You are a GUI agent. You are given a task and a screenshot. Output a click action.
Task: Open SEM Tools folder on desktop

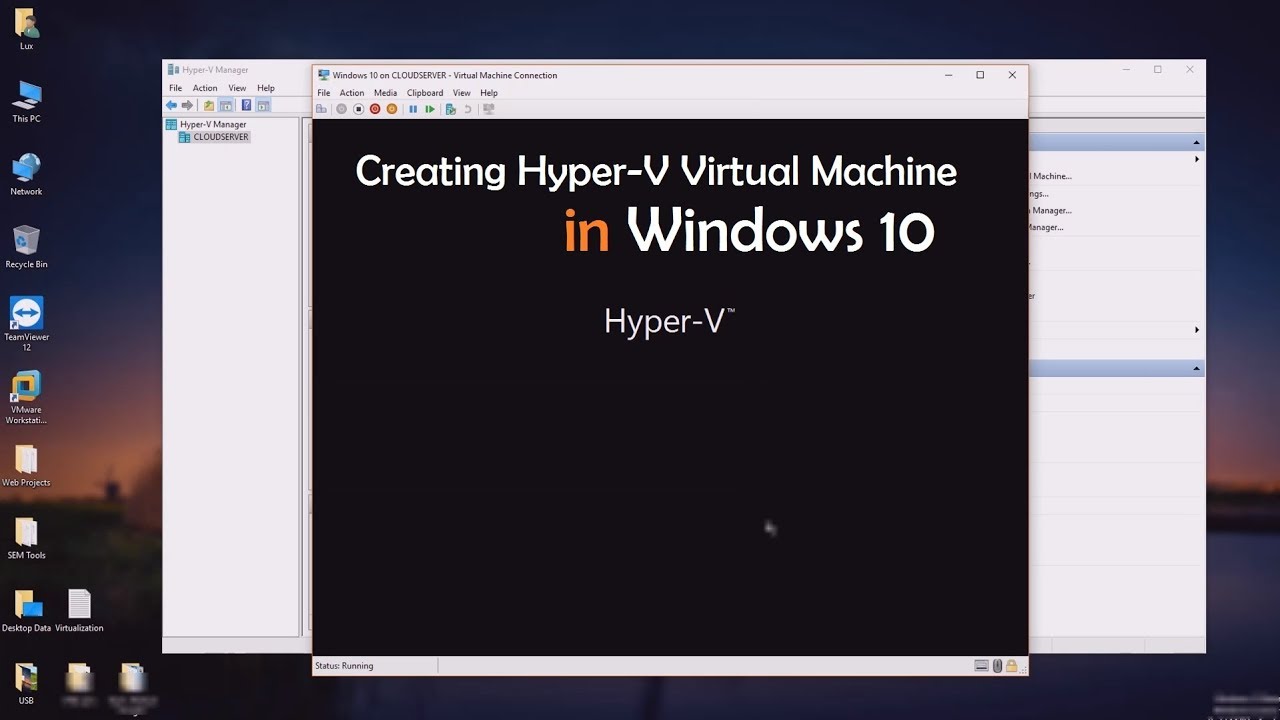pos(26,539)
